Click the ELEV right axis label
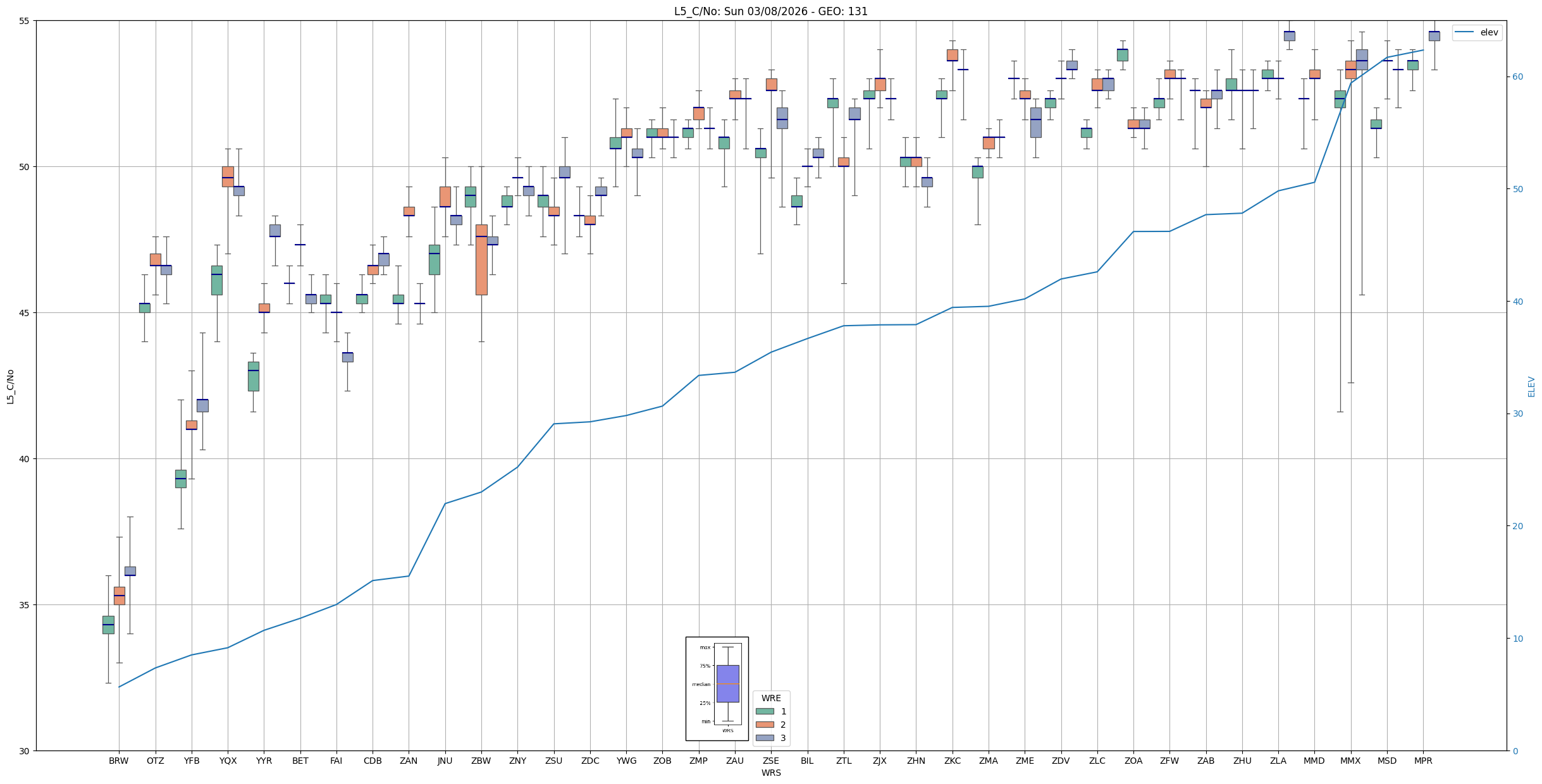This screenshot has width=1542, height=784. tap(1531, 386)
